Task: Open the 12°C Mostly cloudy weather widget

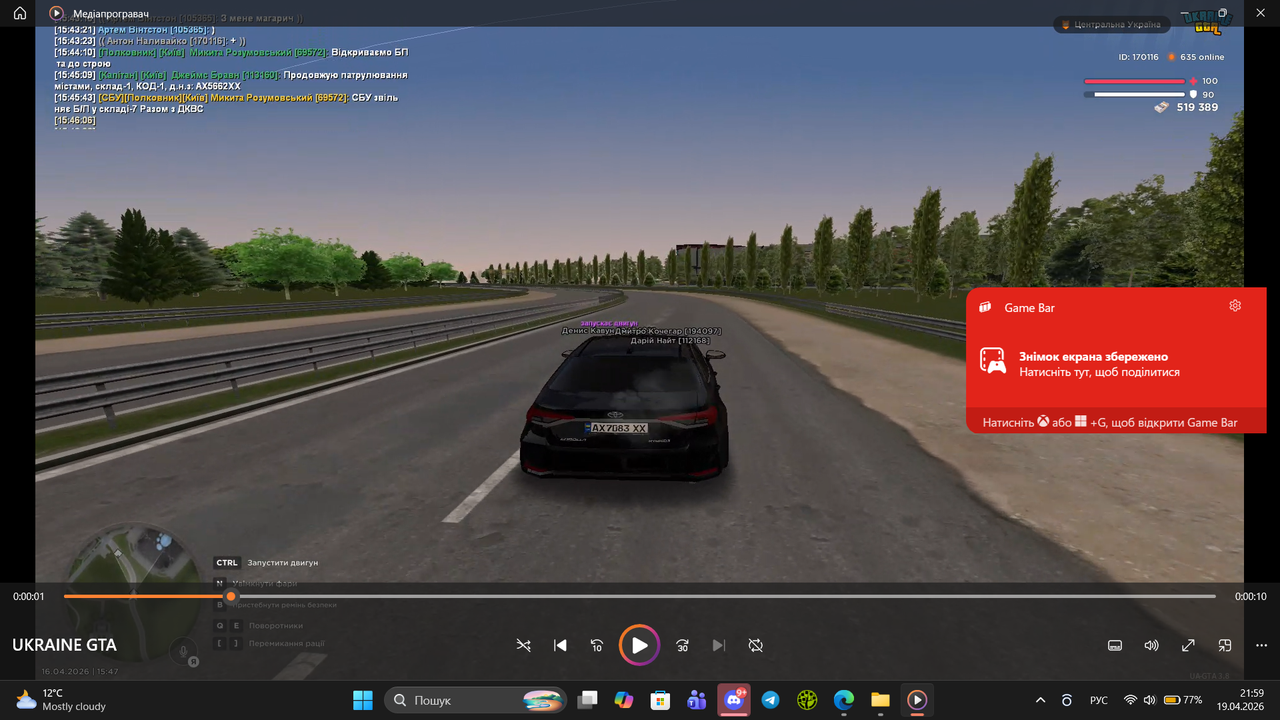Action: (60, 700)
